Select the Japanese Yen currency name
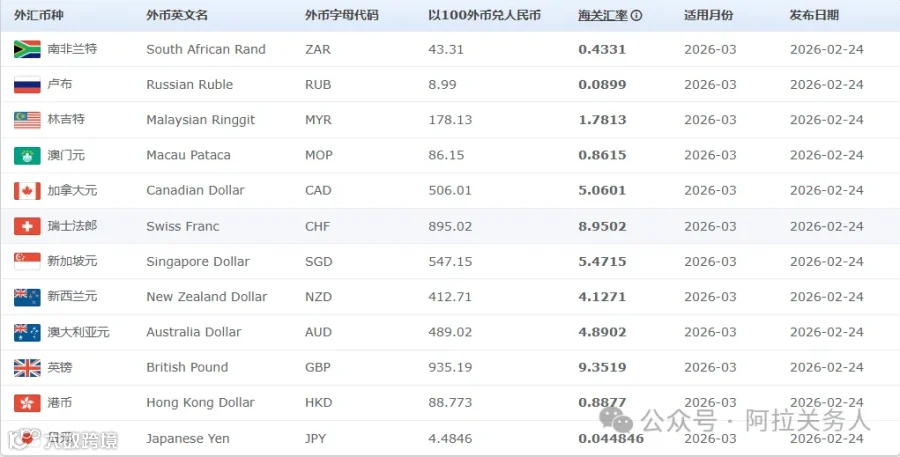The image size is (900, 457). point(188,439)
